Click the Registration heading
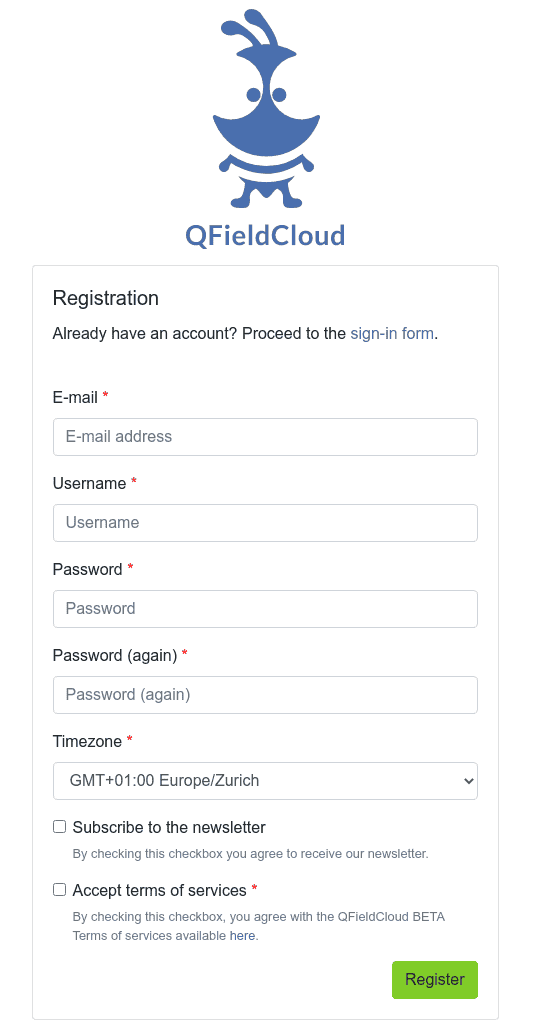 click(106, 298)
